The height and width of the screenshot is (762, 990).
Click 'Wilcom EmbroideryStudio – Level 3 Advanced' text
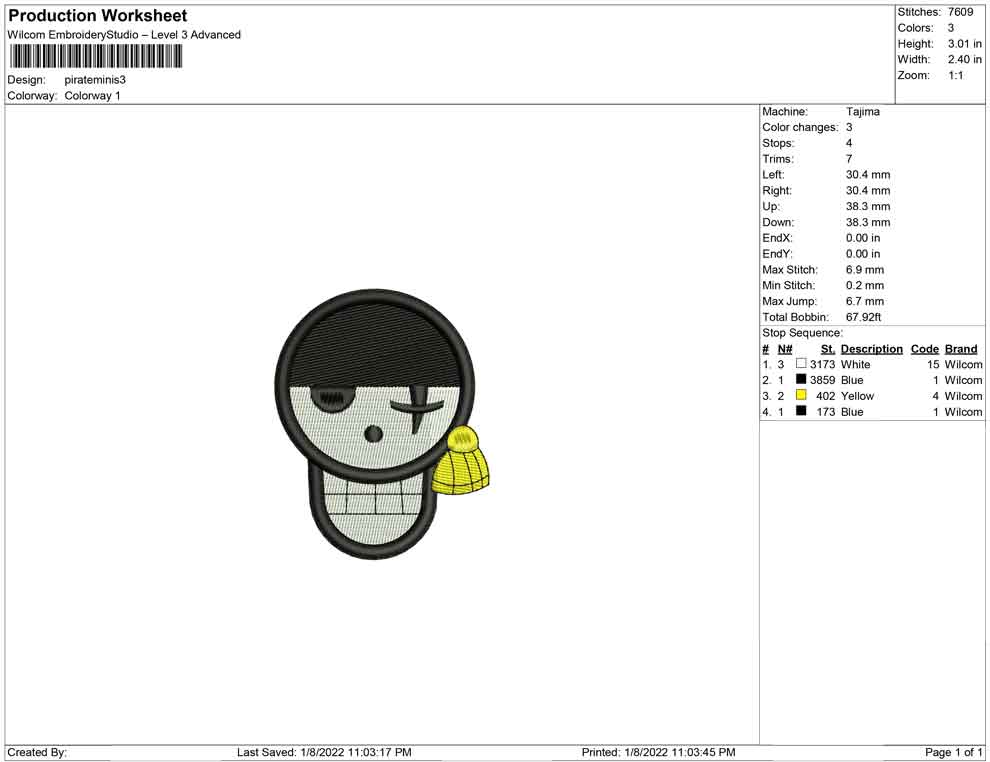(x=124, y=35)
